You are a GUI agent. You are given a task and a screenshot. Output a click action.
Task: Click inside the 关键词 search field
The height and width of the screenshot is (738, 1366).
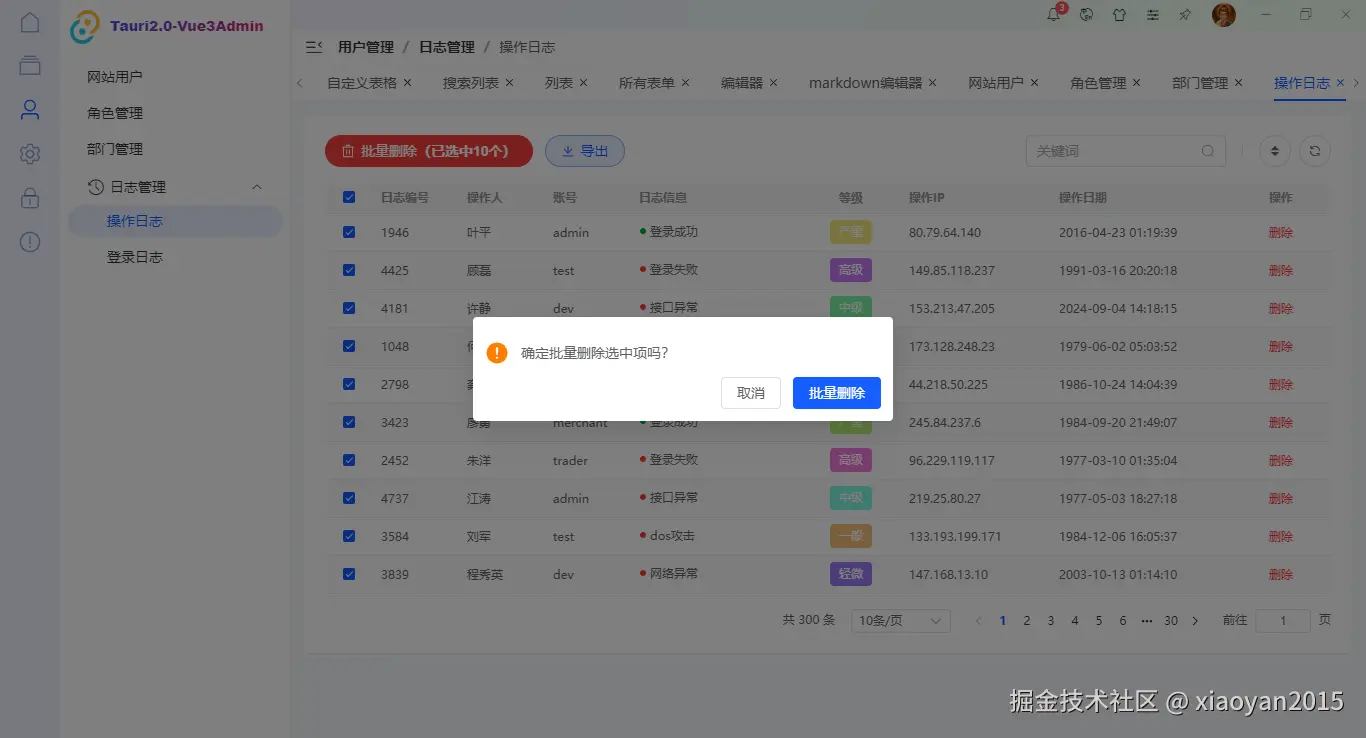click(x=1110, y=150)
